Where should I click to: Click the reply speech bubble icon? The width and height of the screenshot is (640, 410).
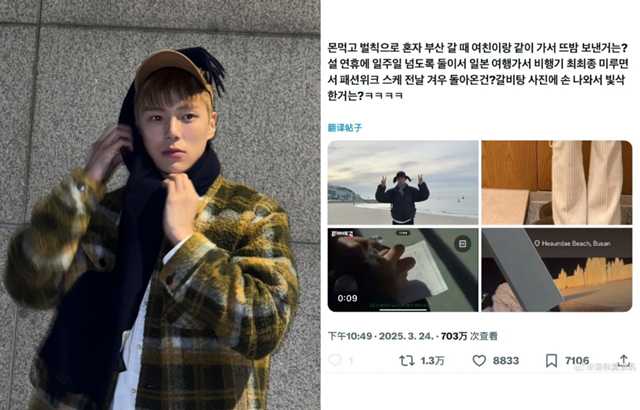[335, 360]
